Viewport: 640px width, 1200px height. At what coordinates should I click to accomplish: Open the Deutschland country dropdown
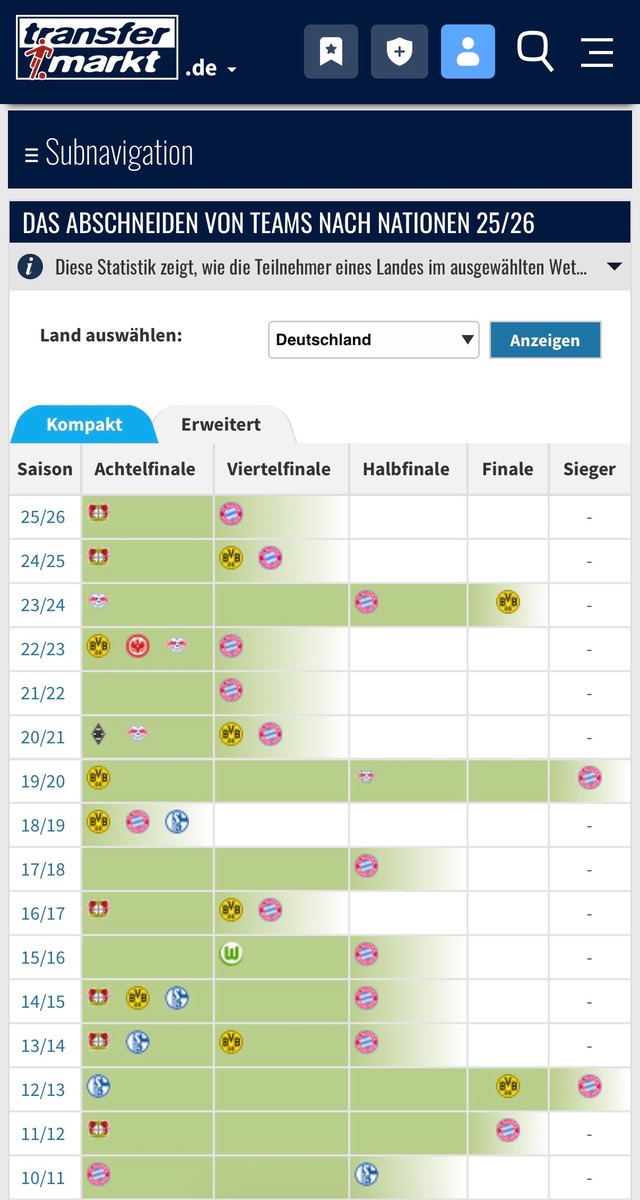373,340
